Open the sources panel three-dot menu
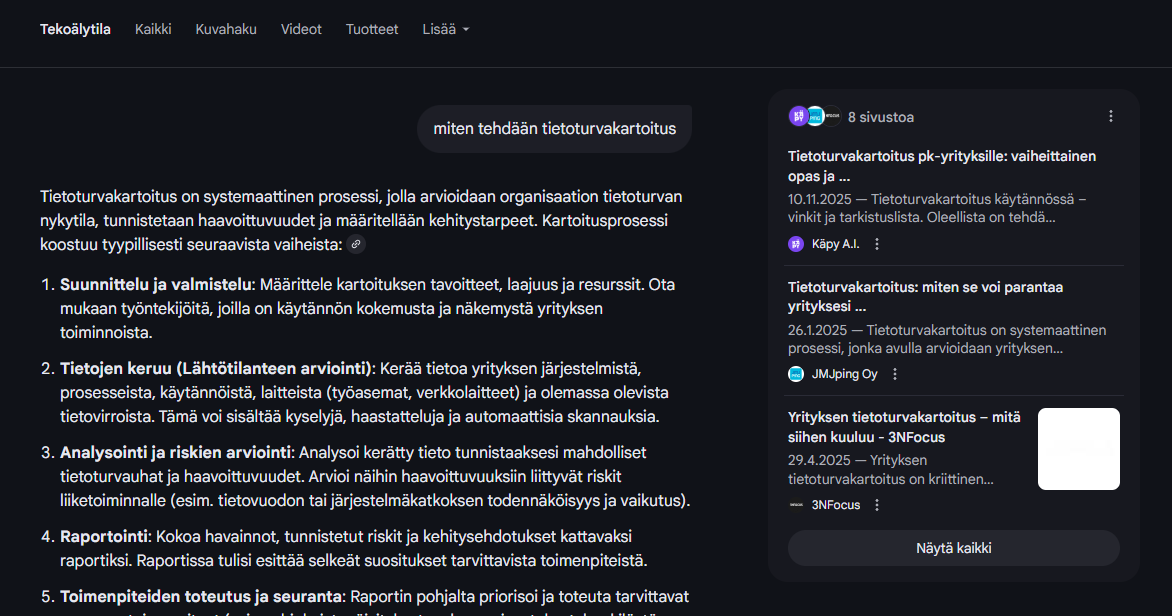The width and height of the screenshot is (1172, 616). pyautogui.click(x=1110, y=116)
